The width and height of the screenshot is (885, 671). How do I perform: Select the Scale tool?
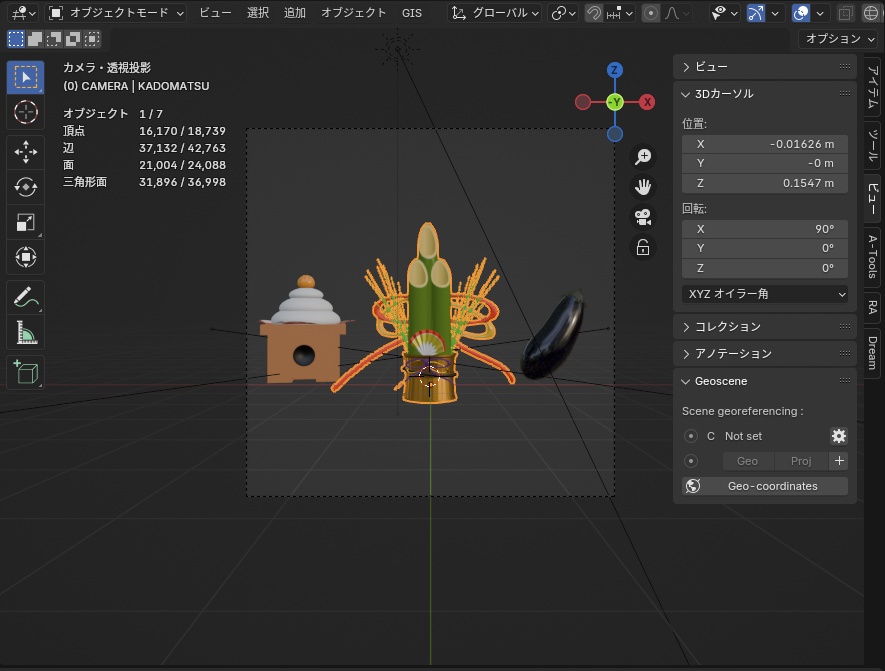tap(25, 222)
